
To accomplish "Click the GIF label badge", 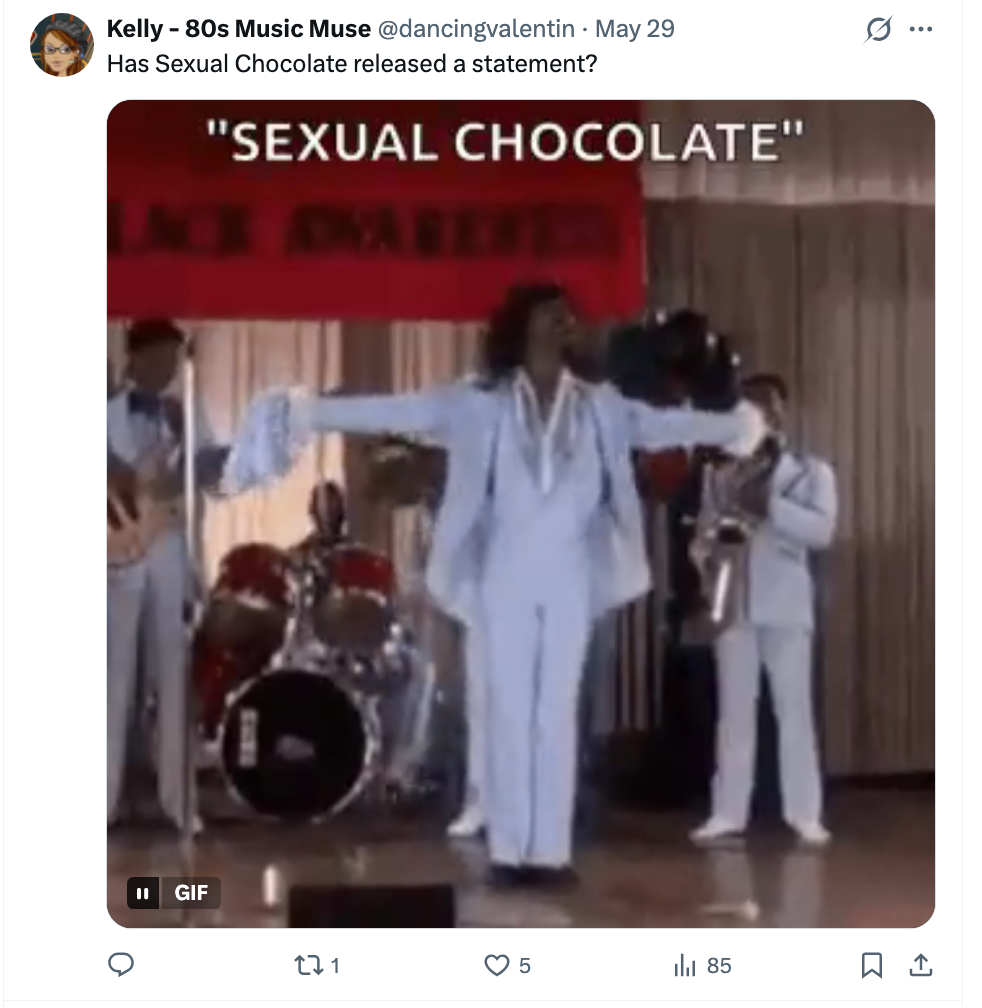I will click(191, 893).
